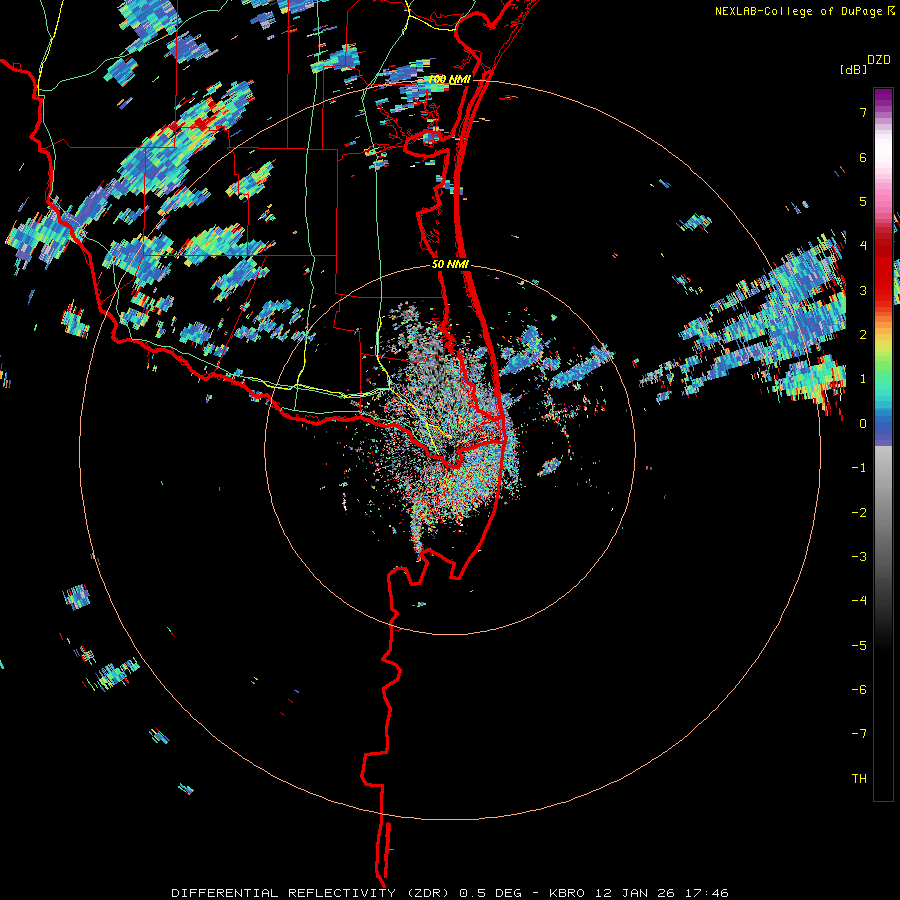The height and width of the screenshot is (900, 900).
Task: Click the 100 NMI range ring label
Action: pos(449,80)
